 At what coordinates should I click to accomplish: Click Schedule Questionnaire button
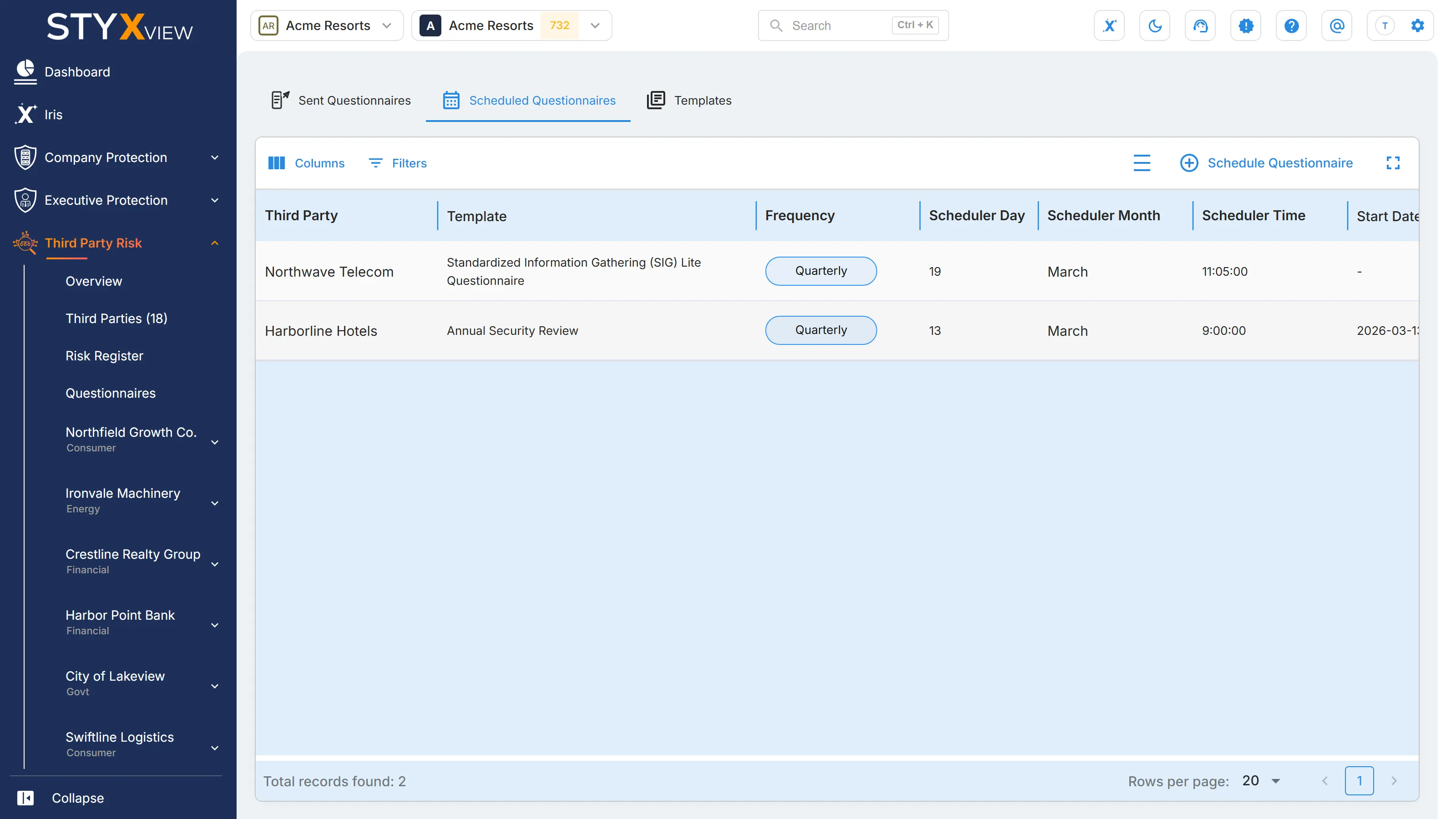point(1266,163)
